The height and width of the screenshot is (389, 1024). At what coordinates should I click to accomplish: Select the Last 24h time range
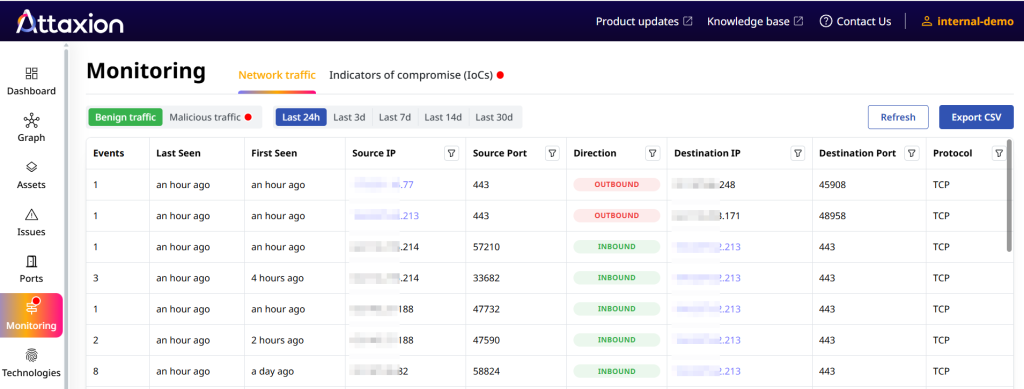[x=301, y=117]
